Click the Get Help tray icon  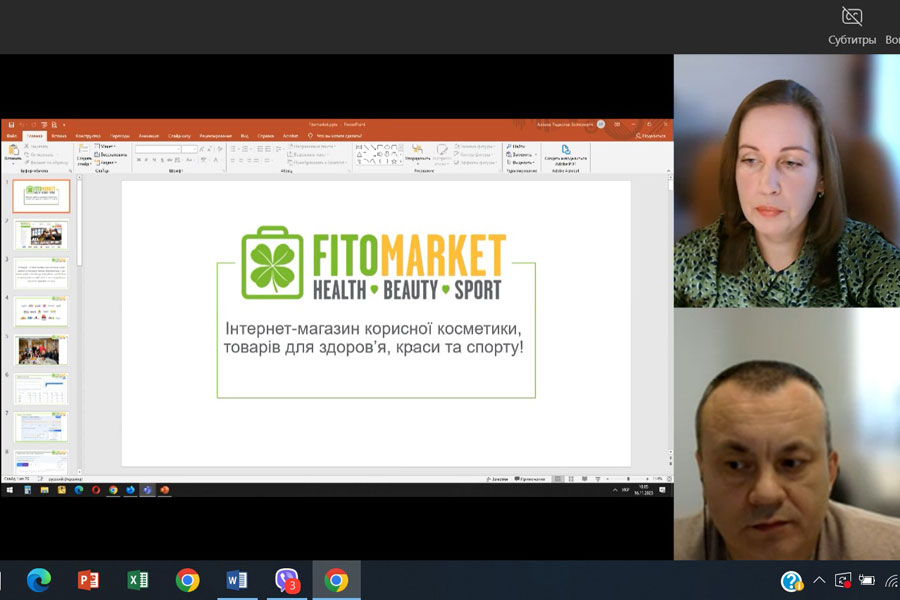pyautogui.click(x=792, y=581)
